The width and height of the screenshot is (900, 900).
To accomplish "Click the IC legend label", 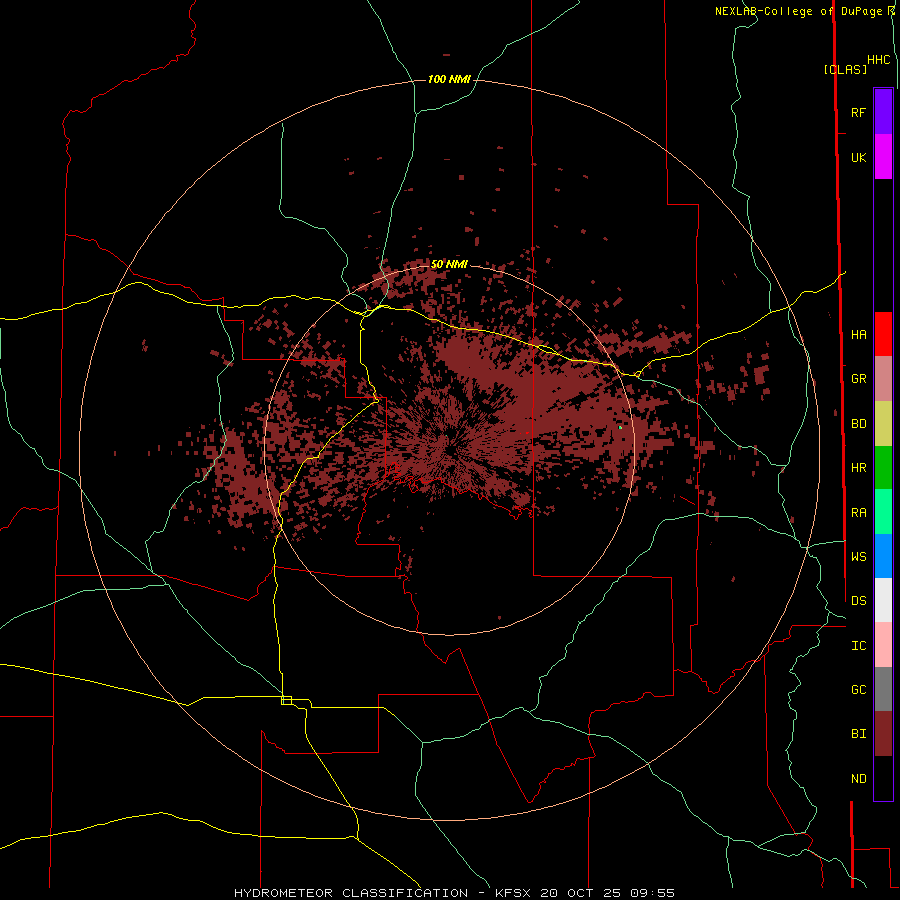I will tap(858, 646).
